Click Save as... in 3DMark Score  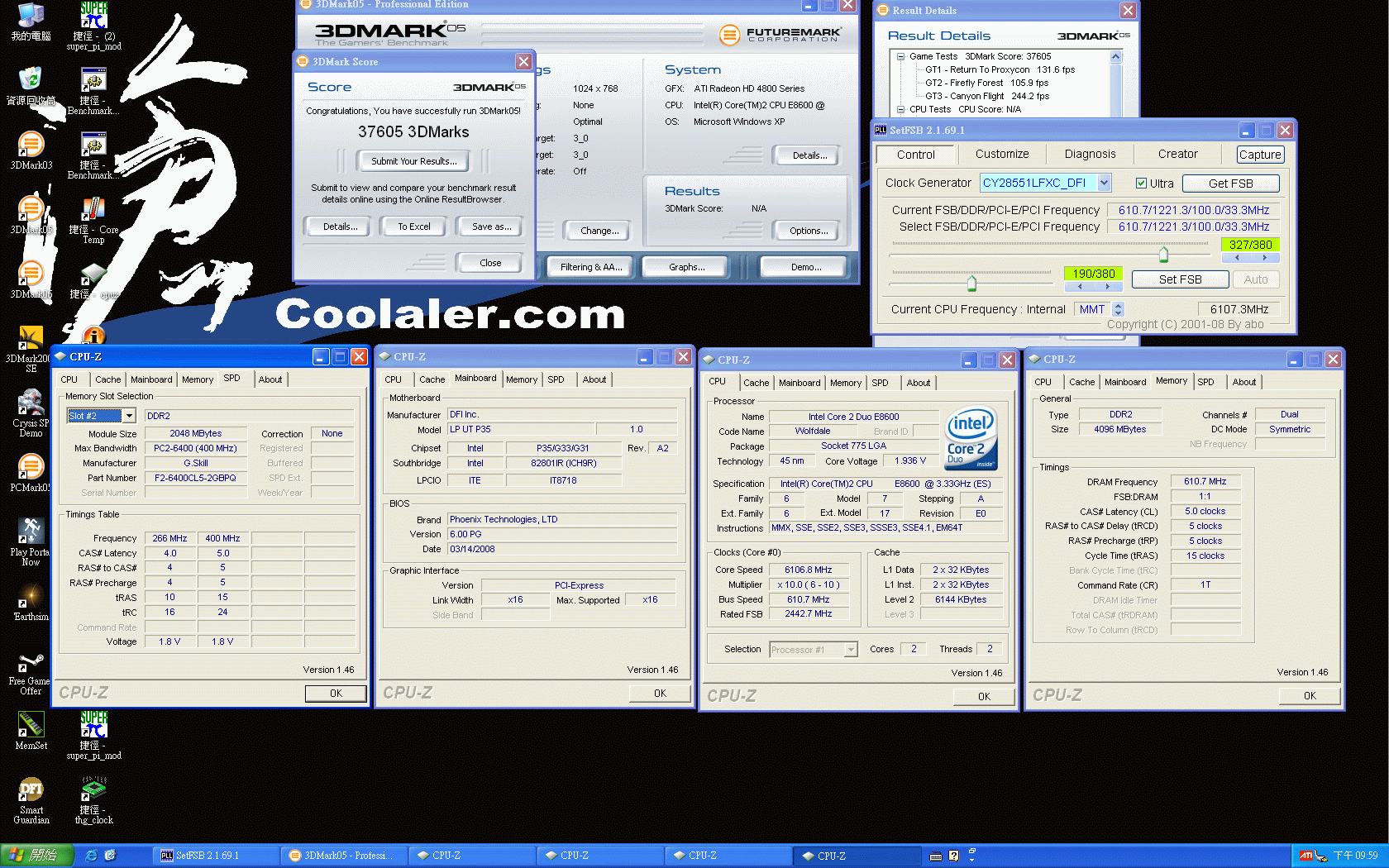[491, 227]
